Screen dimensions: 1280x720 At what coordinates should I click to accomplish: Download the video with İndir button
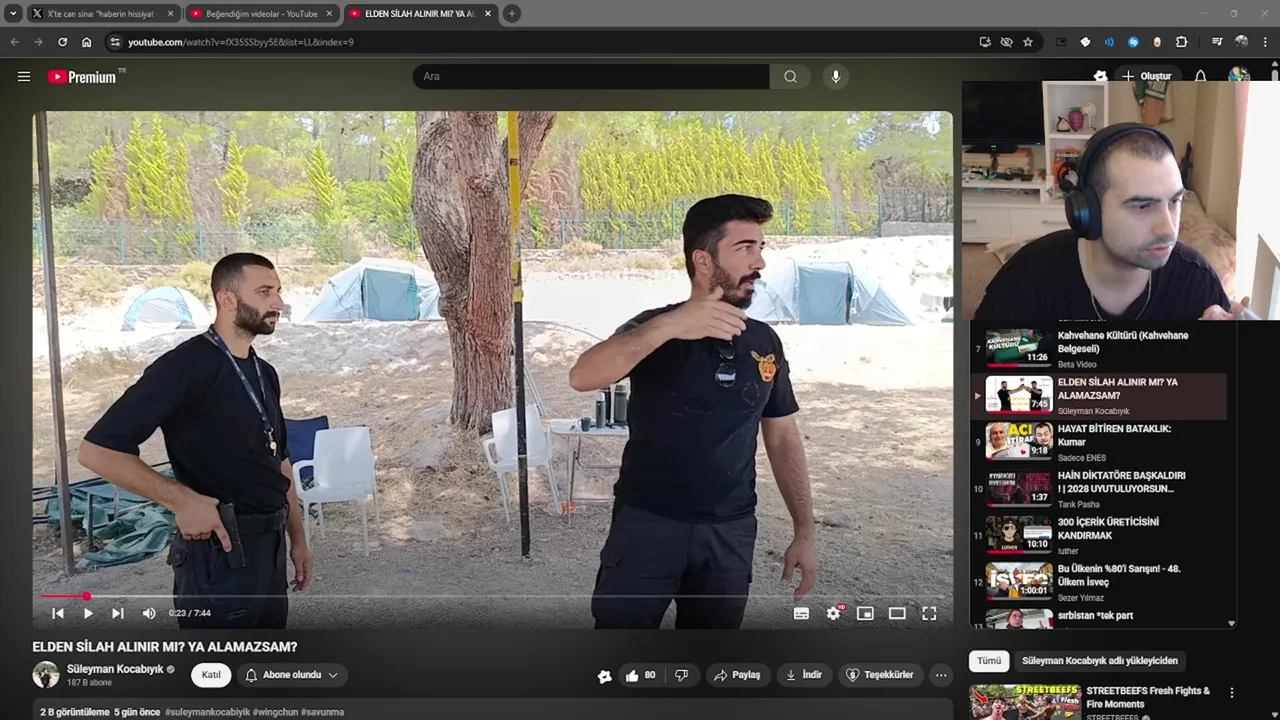(x=804, y=675)
